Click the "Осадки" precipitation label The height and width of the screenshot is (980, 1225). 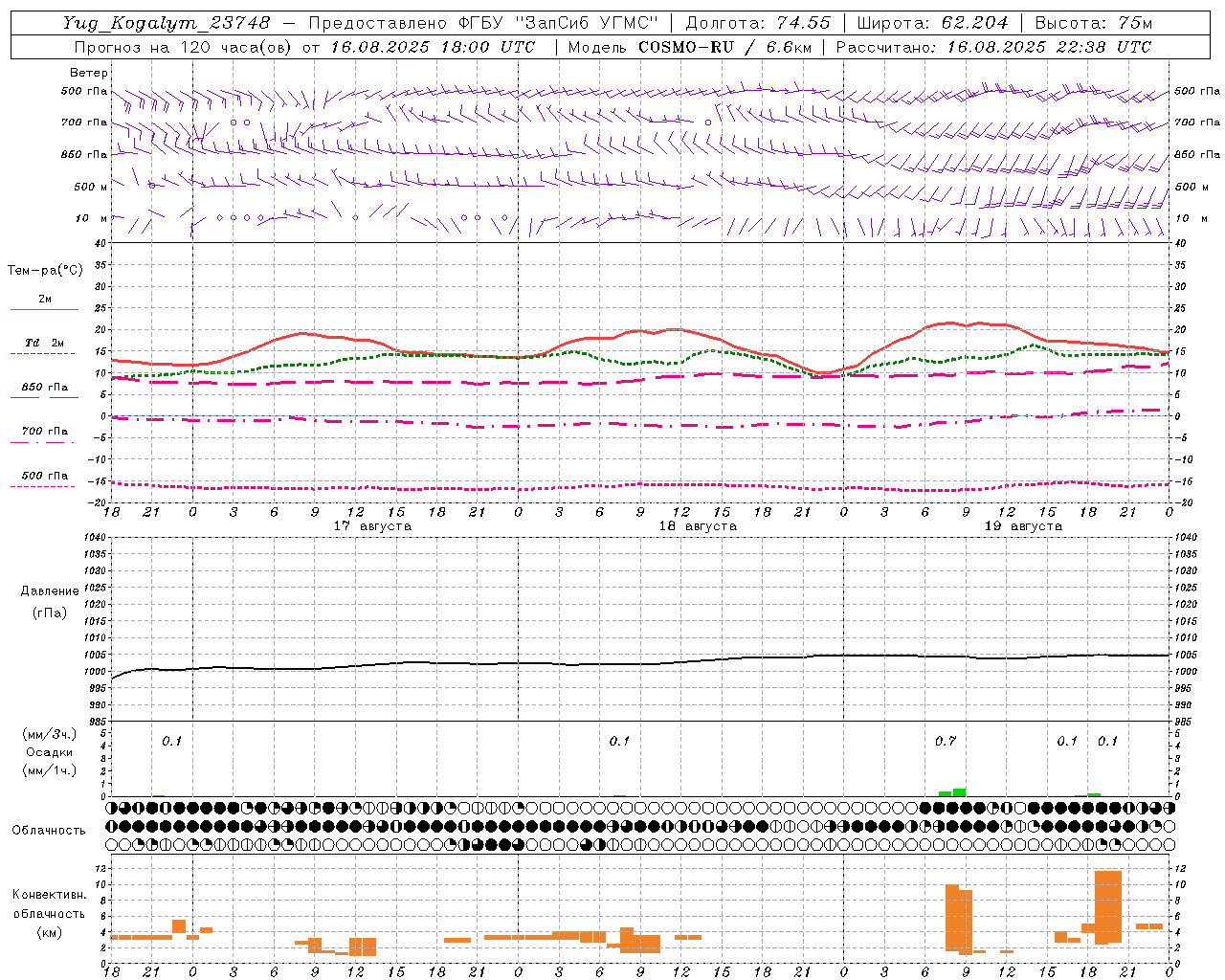pyautogui.click(x=50, y=752)
